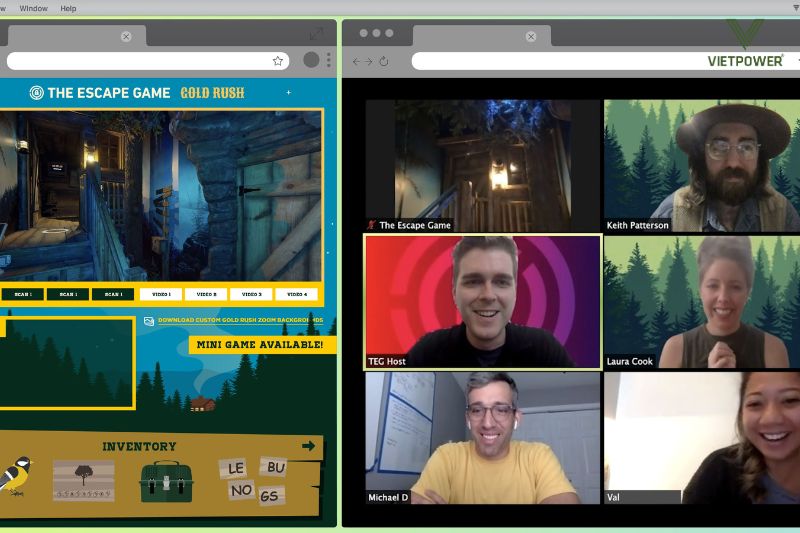
Task: Open the Help menu in the menu bar
Action: pos(68,8)
